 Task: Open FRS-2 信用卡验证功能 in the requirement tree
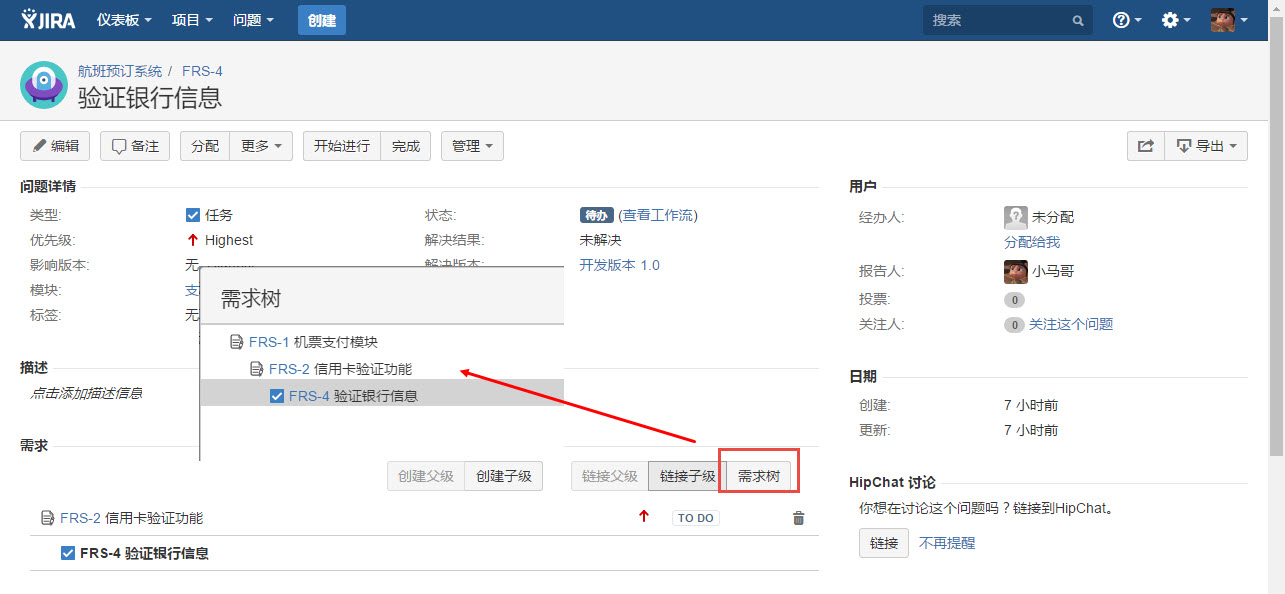[340, 369]
